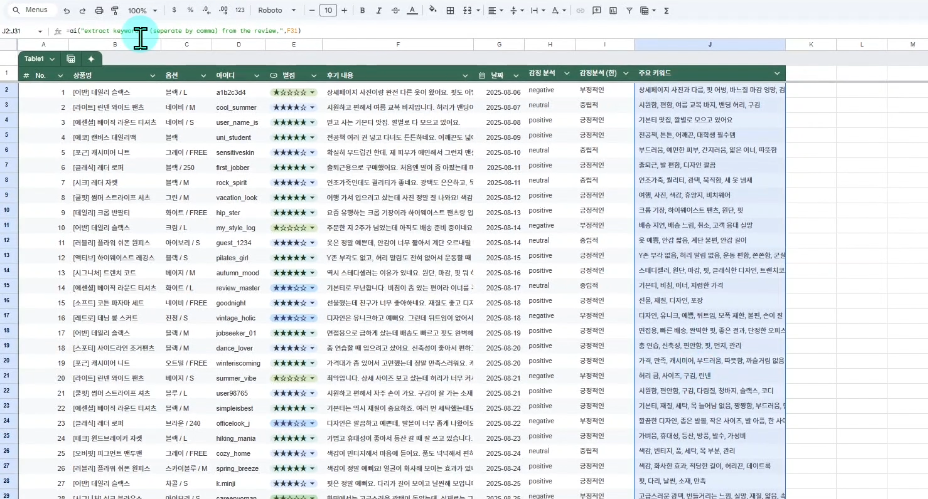Increase font size with plus button
Image resolution: width=928 pixels, height=499 pixels.
point(344,11)
